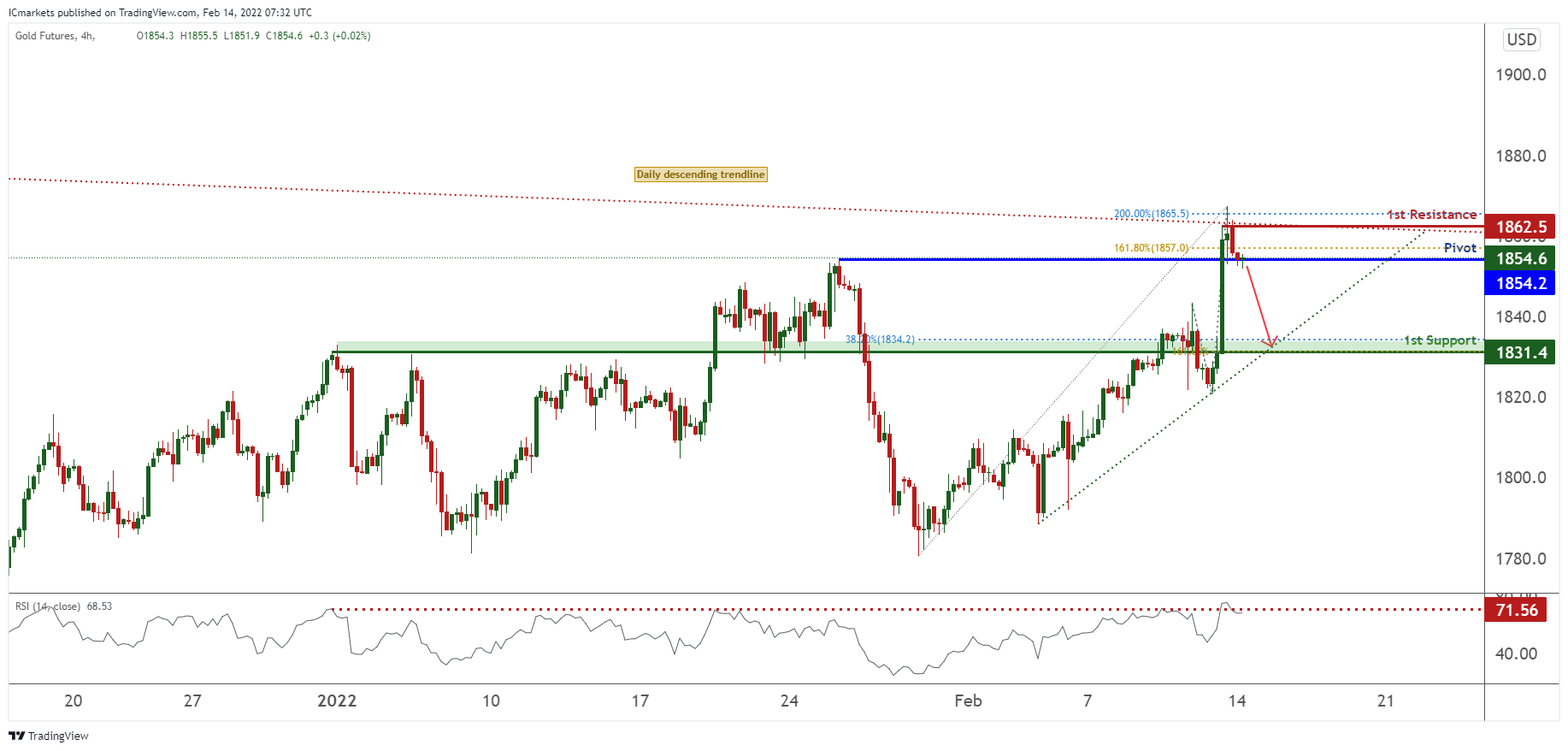Click the 40.00 RSI axis label
The image size is (1568, 751).
coord(1516,653)
